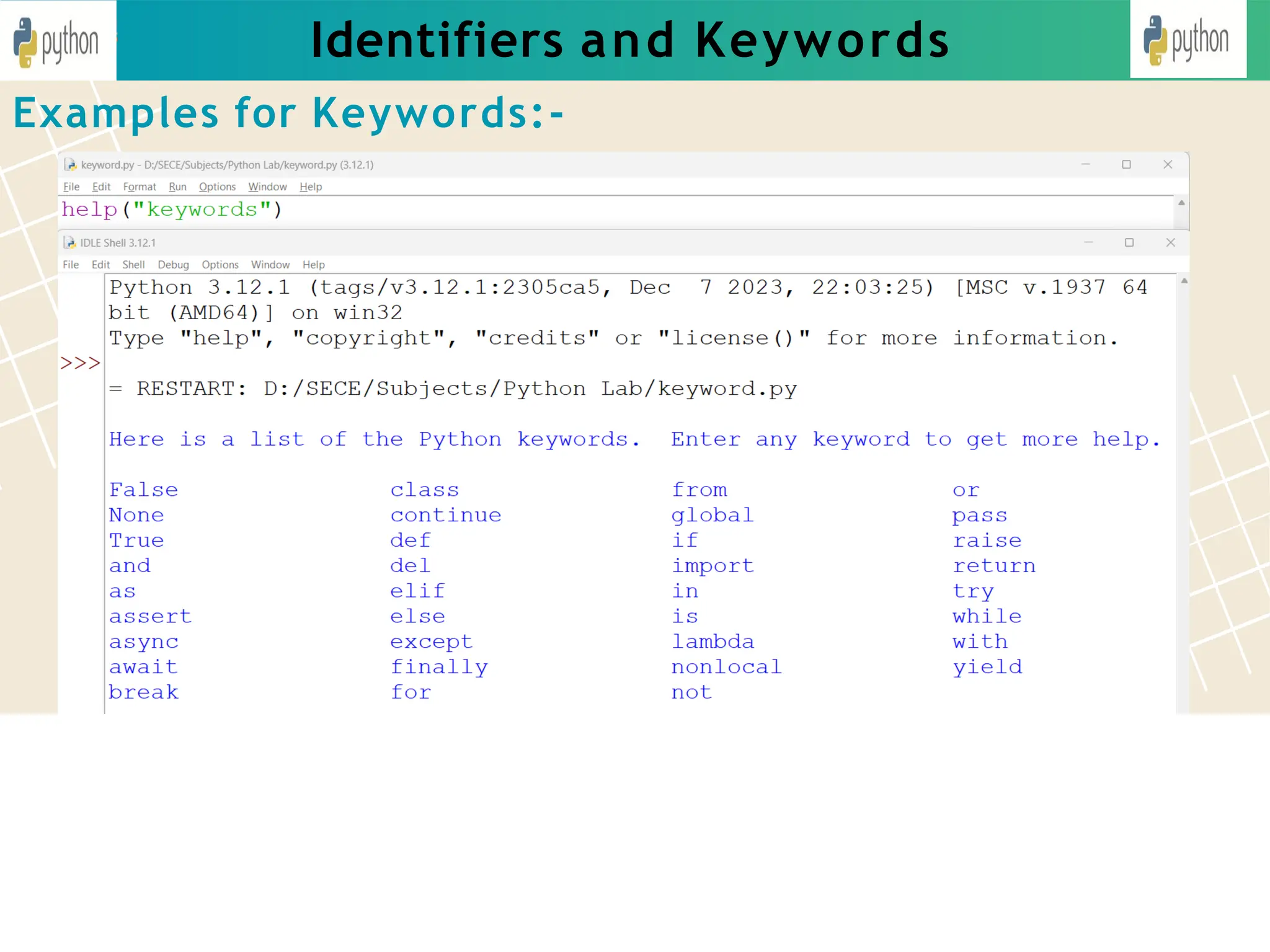
Task: Minimize the IDLE Shell window
Action: (x=1088, y=242)
